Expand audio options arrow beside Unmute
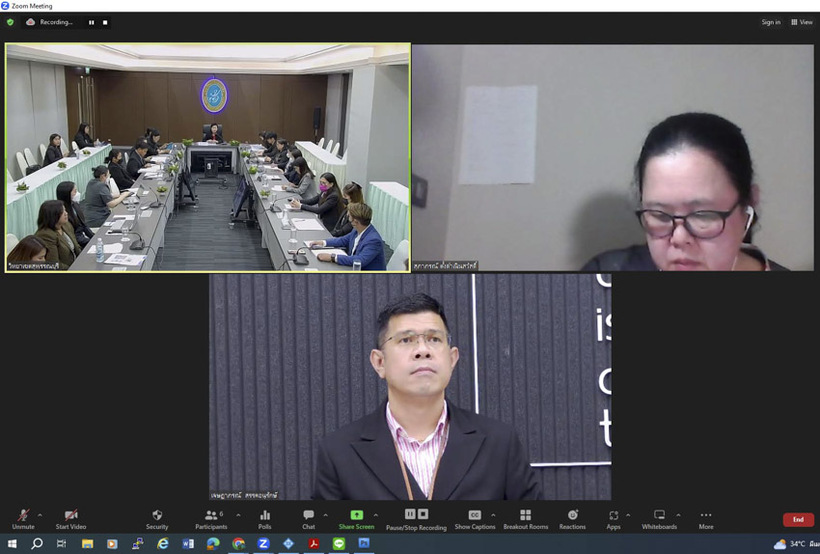Screen dimensions: 820x554 click(42, 515)
